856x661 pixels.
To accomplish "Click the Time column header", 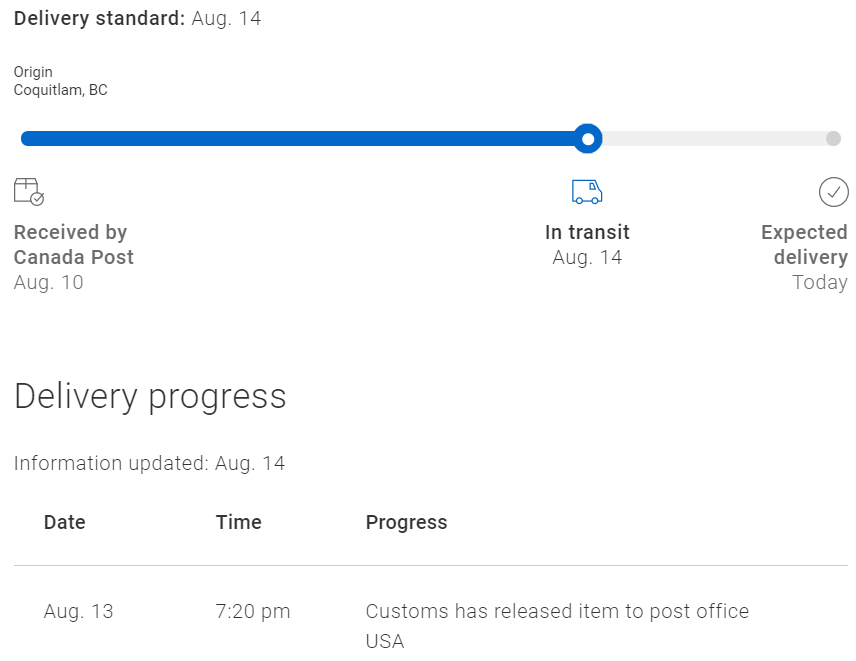I will (x=239, y=522).
